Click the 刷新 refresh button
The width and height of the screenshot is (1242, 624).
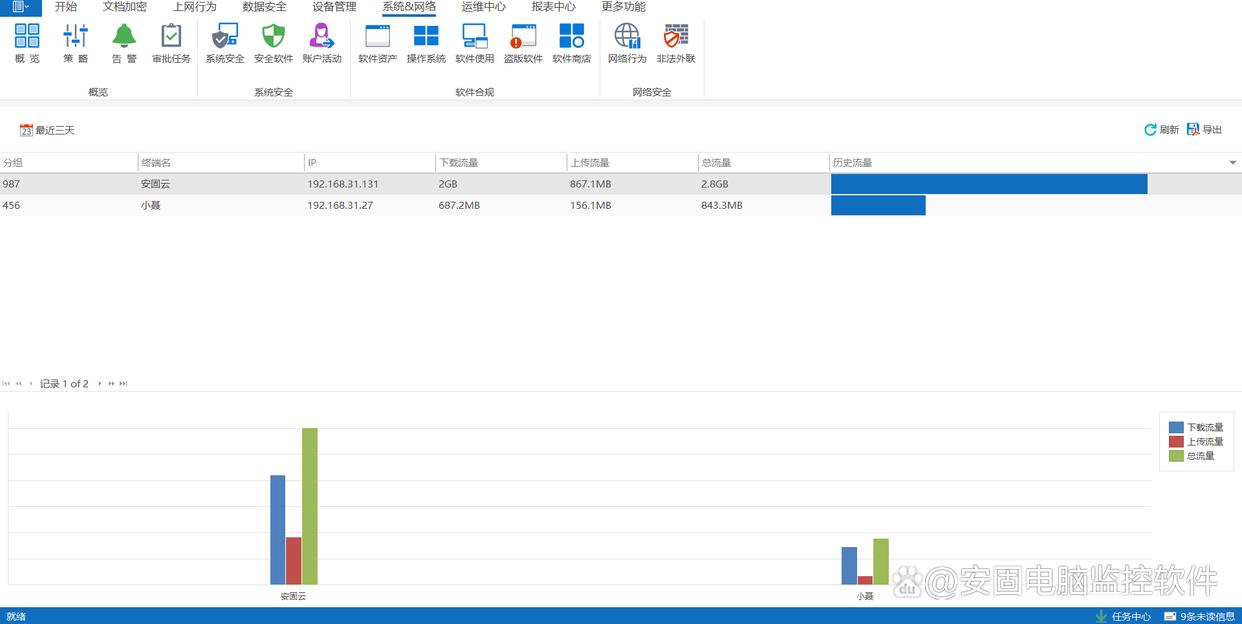point(1161,130)
